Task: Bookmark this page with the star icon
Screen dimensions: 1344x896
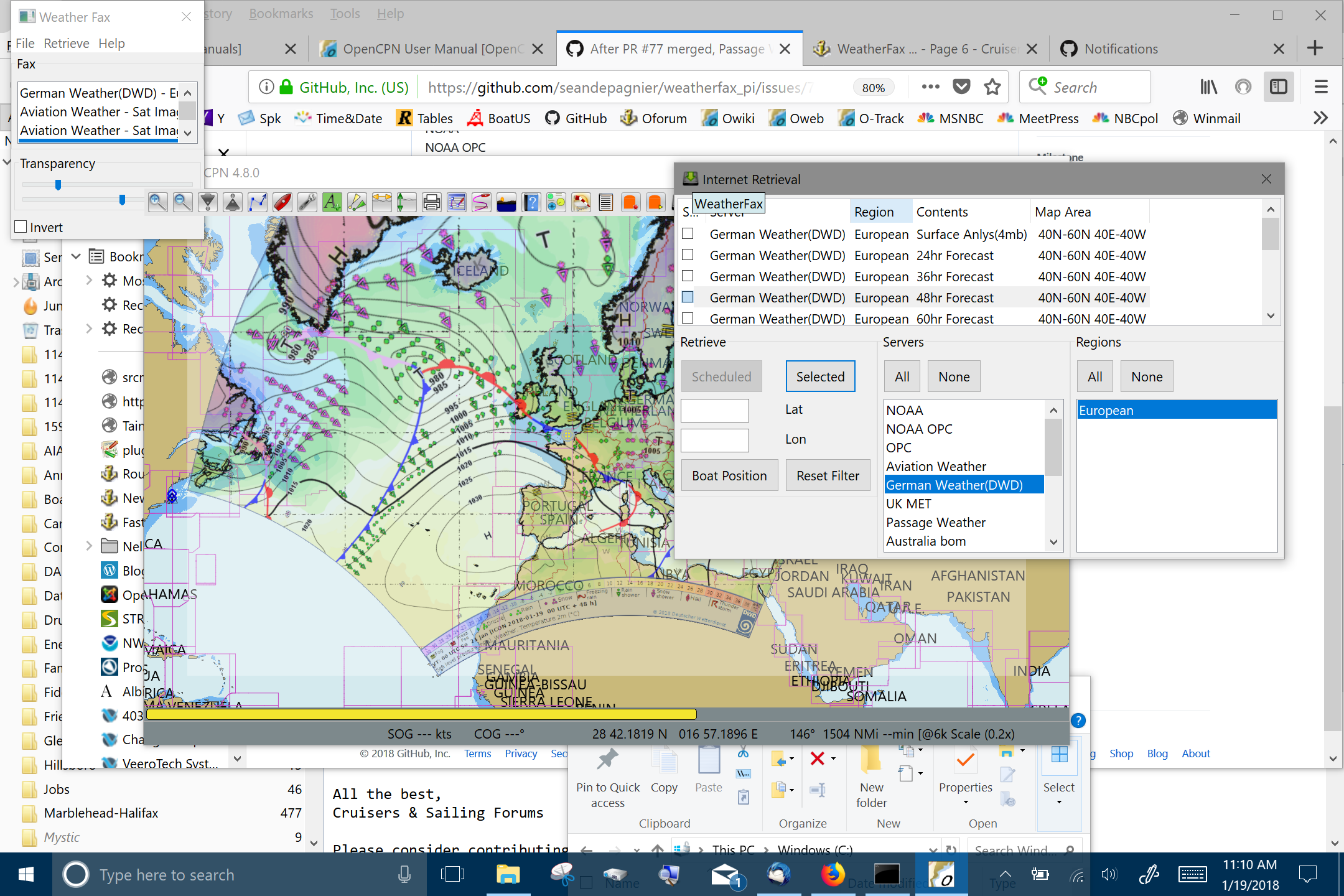Action: 992,87
